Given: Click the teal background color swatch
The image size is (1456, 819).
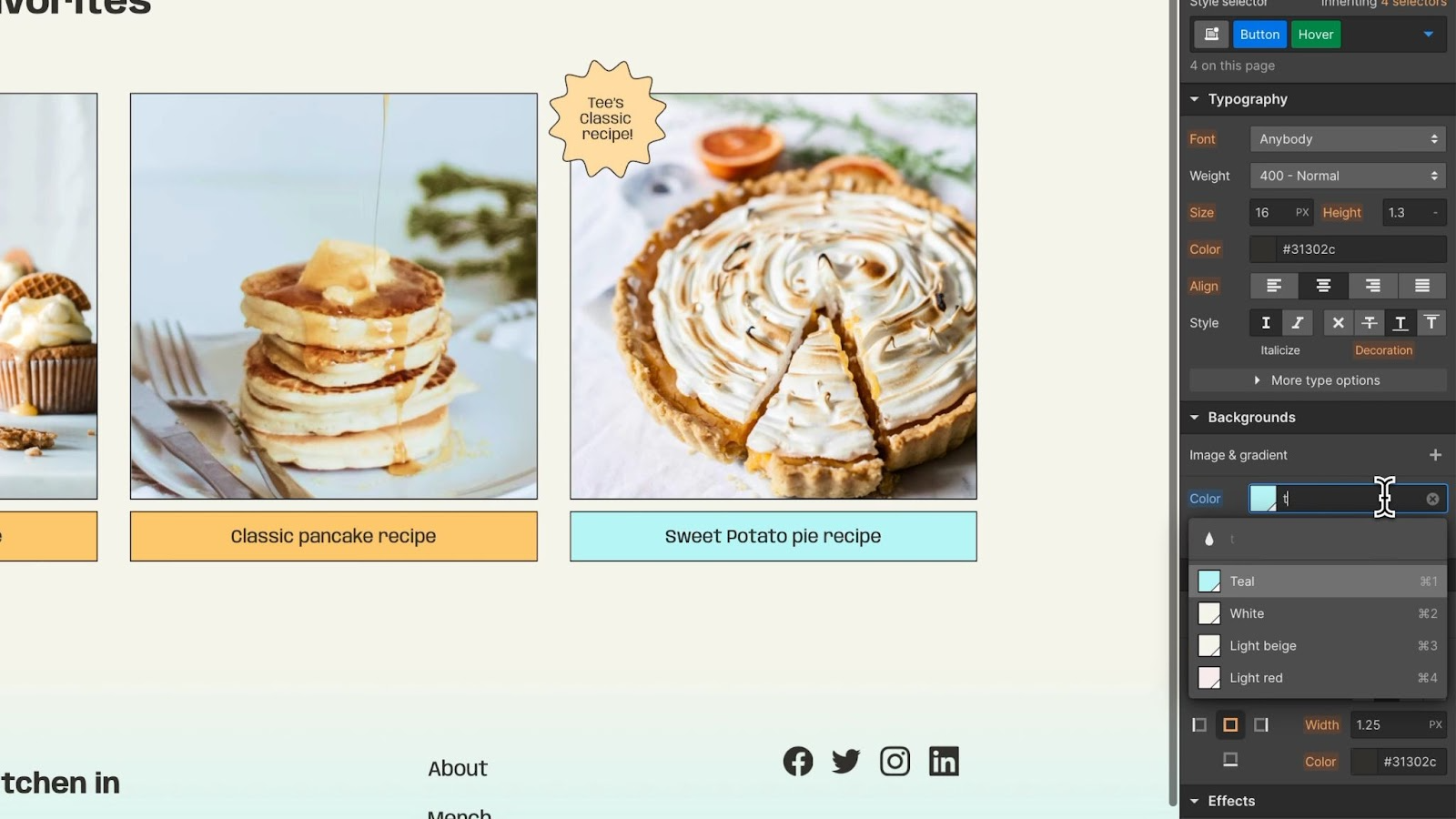Looking at the screenshot, I should point(1263,499).
